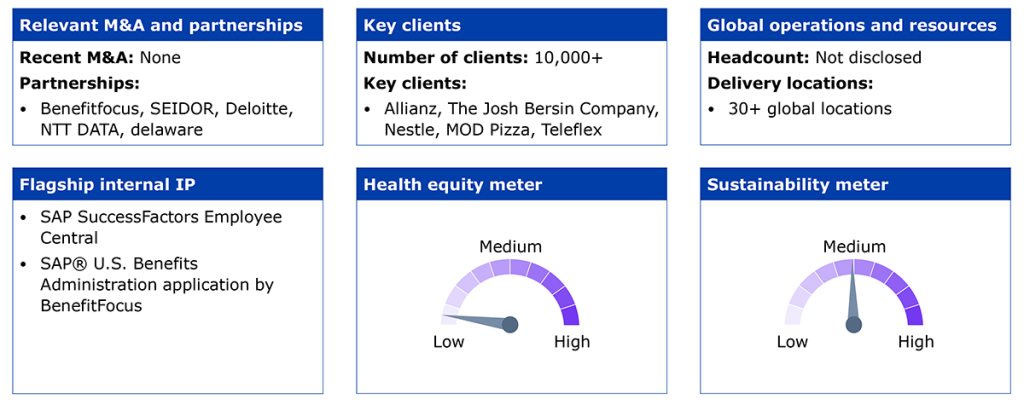1024x405 pixels.
Task: Click the Number of clients 10,000+ text
Action: [483, 57]
